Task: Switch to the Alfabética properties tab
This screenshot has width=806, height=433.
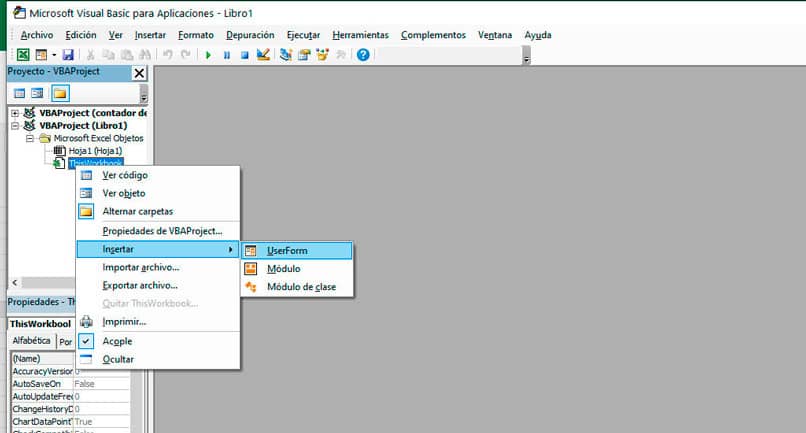Action: [x=31, y=341]
